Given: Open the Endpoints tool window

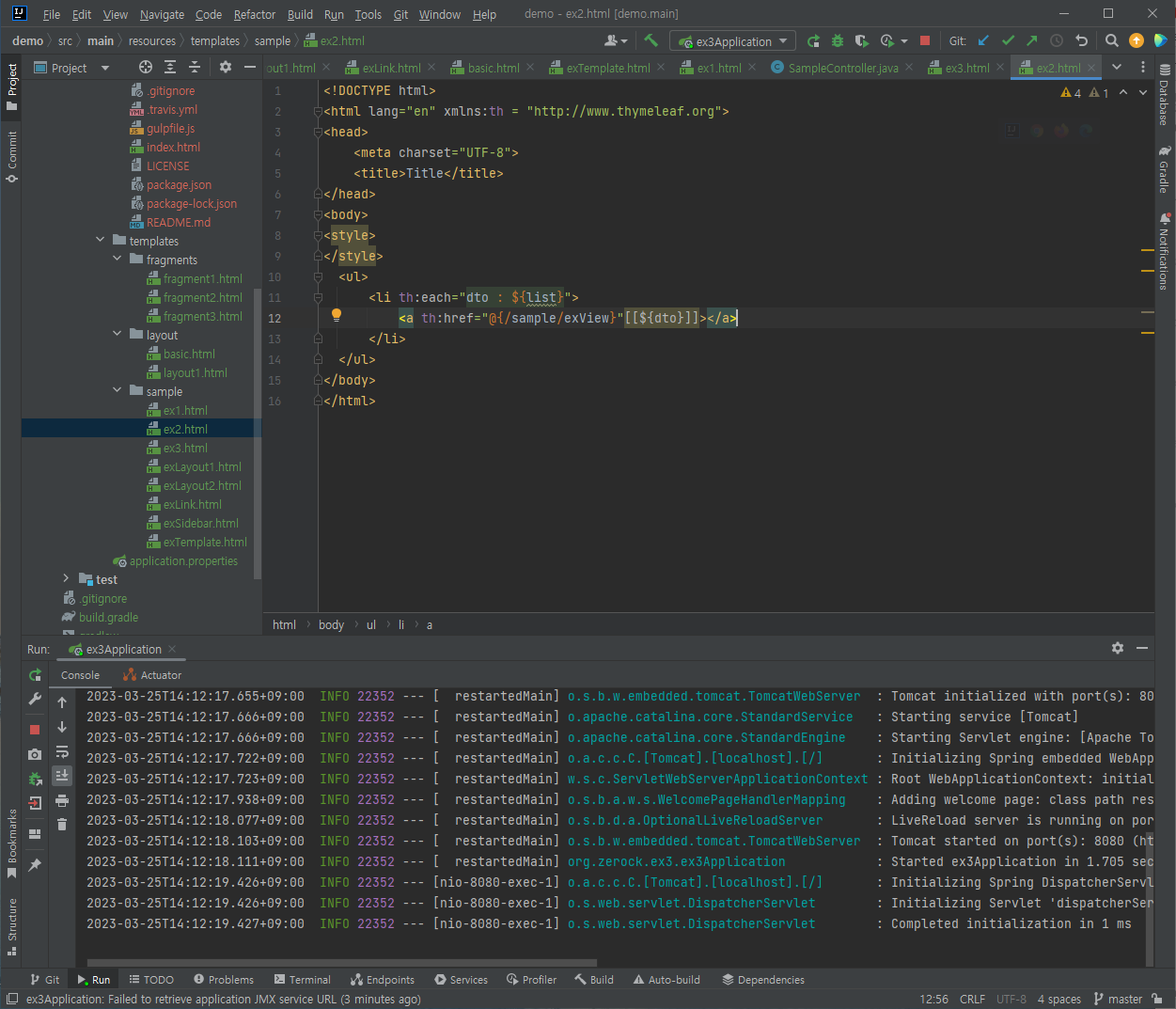Looking at the screenshot, I should [x=382, y=979].
